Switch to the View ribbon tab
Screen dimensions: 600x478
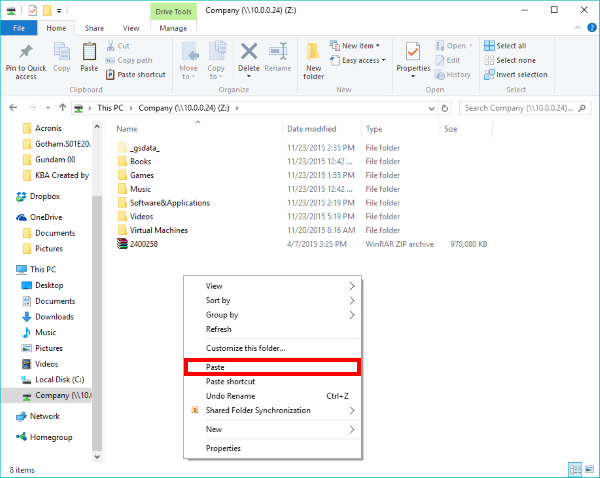131,28
